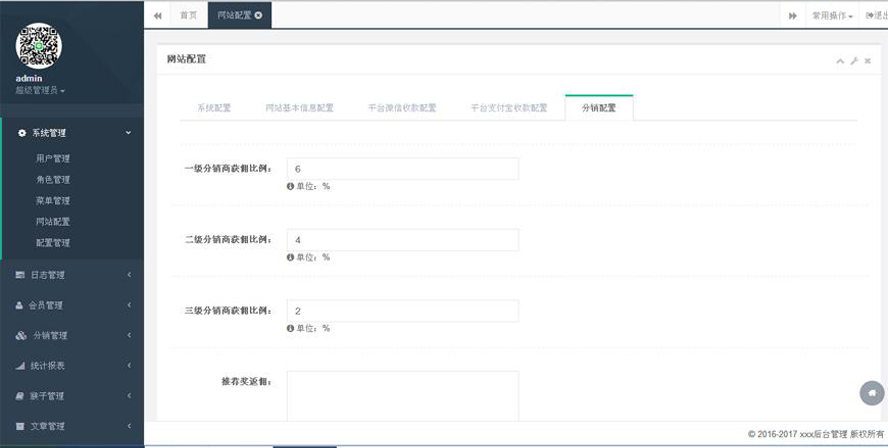Image resolution: width=888 pixels, height=448 pixels.
Task: Open 配置管理 in the sidebar
Action: [53, 242]
